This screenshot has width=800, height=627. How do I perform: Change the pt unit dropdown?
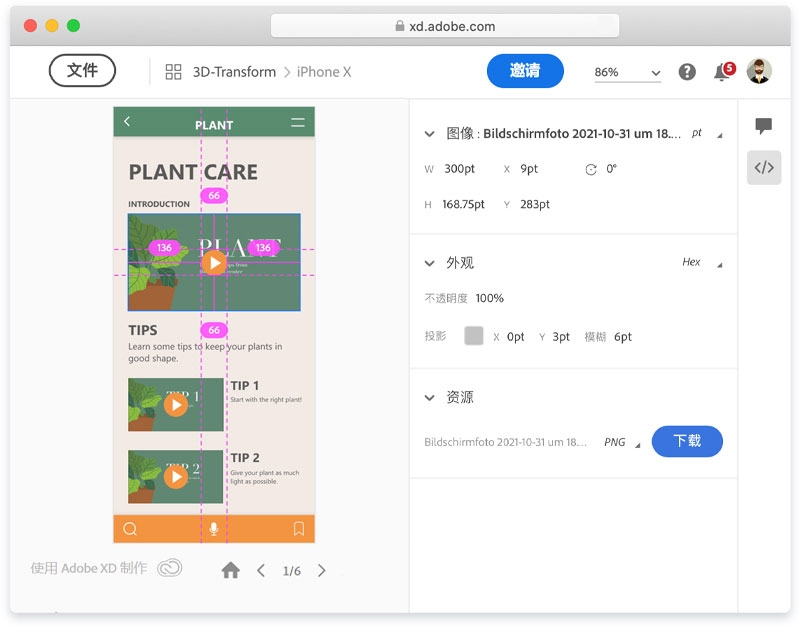pos(707,134)
